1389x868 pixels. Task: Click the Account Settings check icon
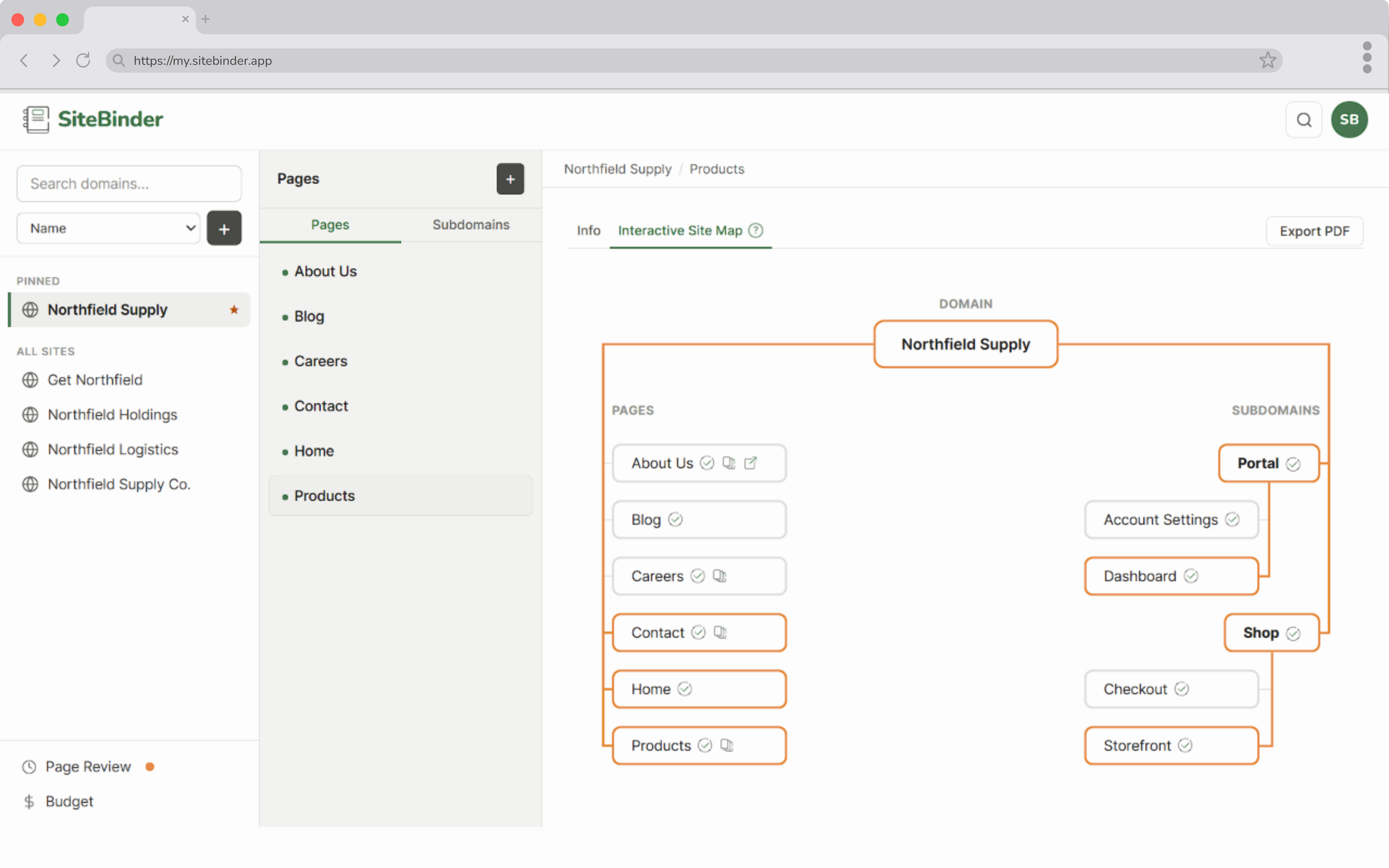pos(1232,520)
